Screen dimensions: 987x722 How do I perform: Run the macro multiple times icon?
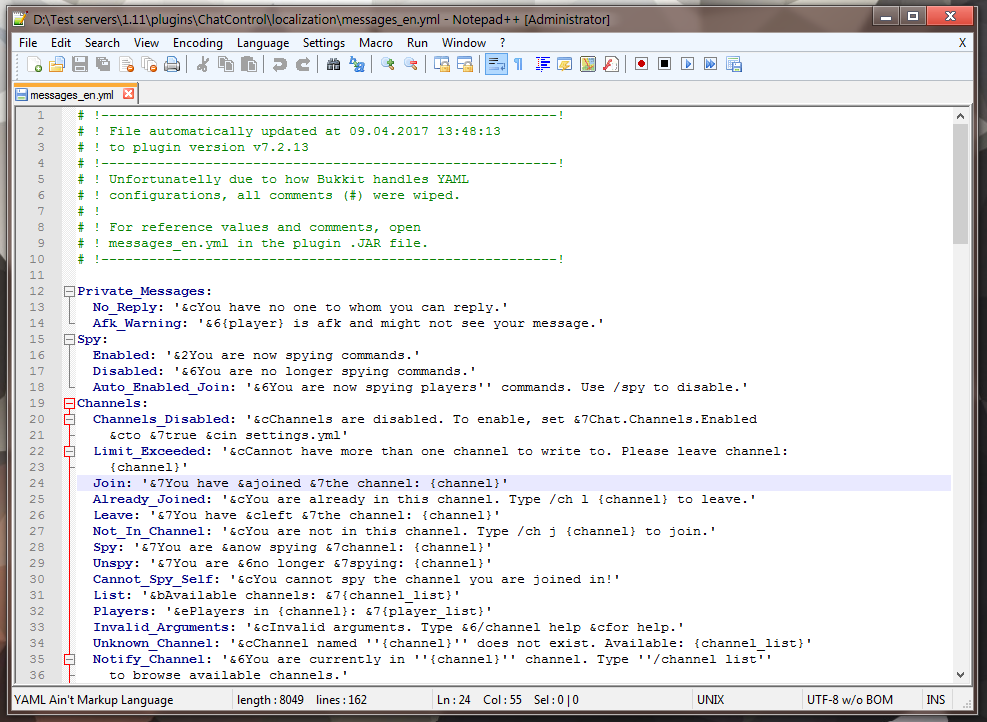point(711,64)
